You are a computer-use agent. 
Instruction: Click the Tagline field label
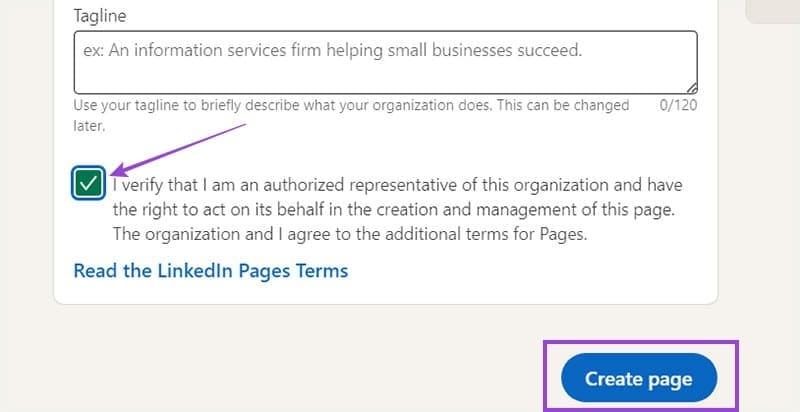point(100,17)
